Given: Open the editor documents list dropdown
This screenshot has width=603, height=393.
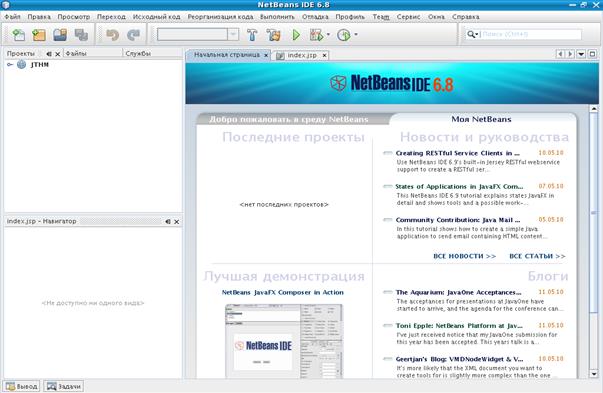Looking at the screenshot, I should tap(581, 54).
